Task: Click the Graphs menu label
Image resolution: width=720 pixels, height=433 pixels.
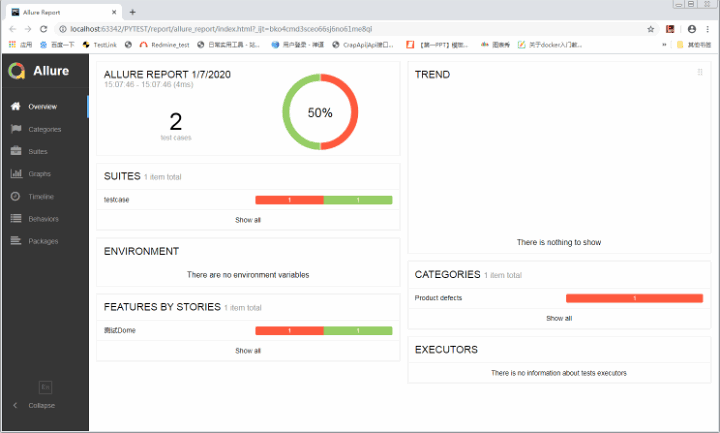Action: (39, 174)
